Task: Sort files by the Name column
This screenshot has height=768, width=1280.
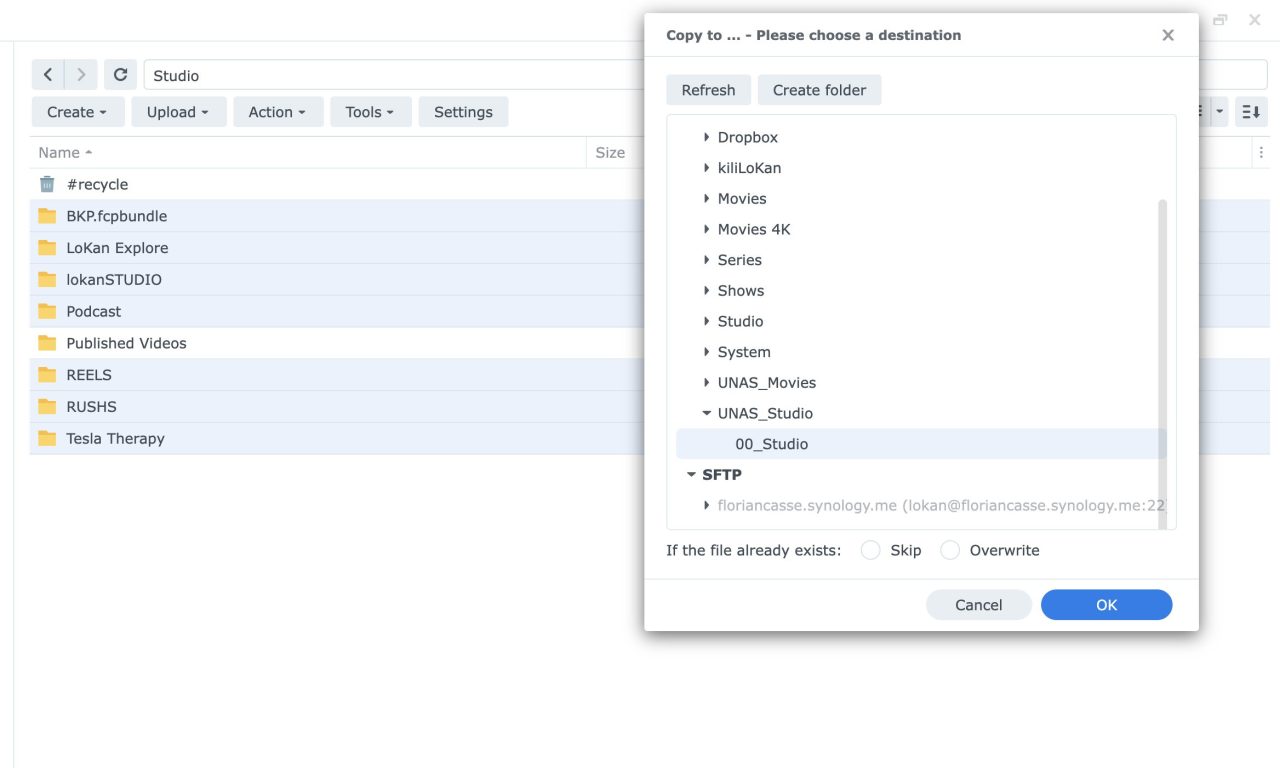Action: pyautogui.click(x=308, y=153)
